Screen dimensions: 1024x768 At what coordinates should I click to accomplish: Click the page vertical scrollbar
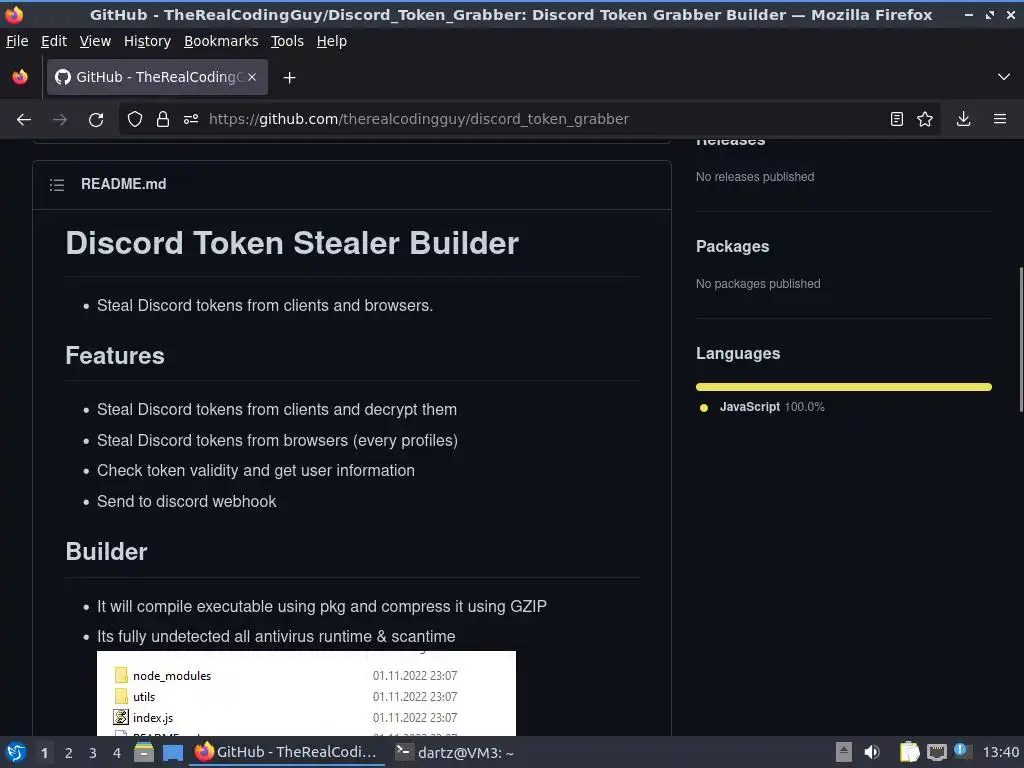(x=1021, y=340)
